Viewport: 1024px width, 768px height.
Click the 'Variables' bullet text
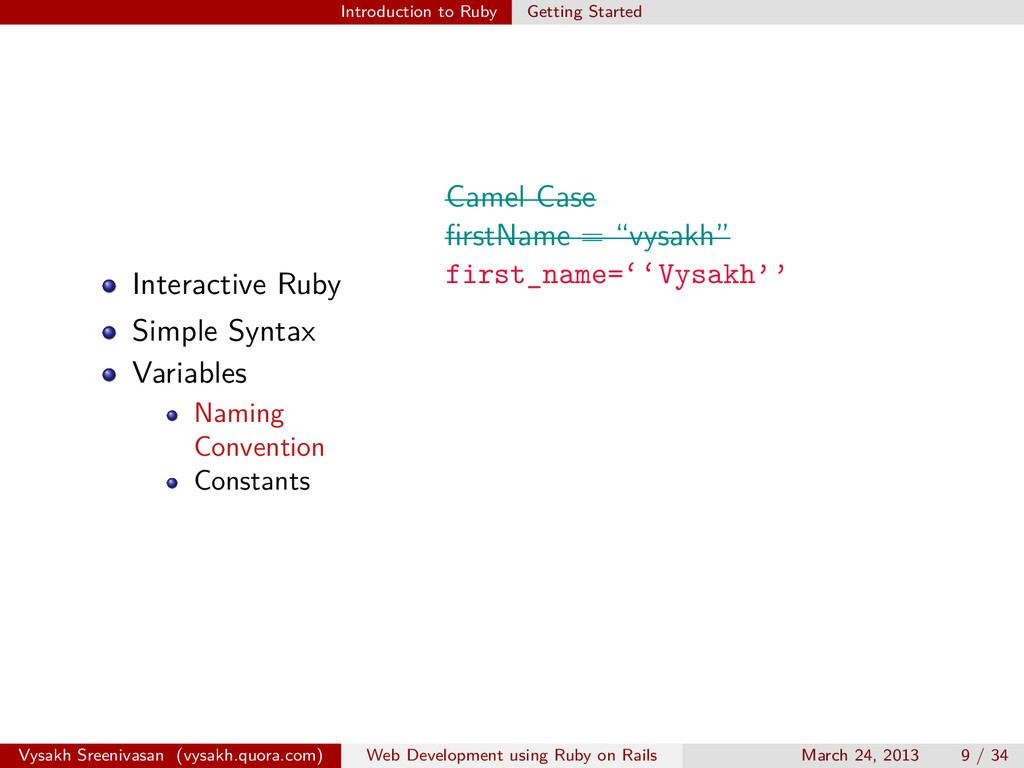click(x=189, y=373)
